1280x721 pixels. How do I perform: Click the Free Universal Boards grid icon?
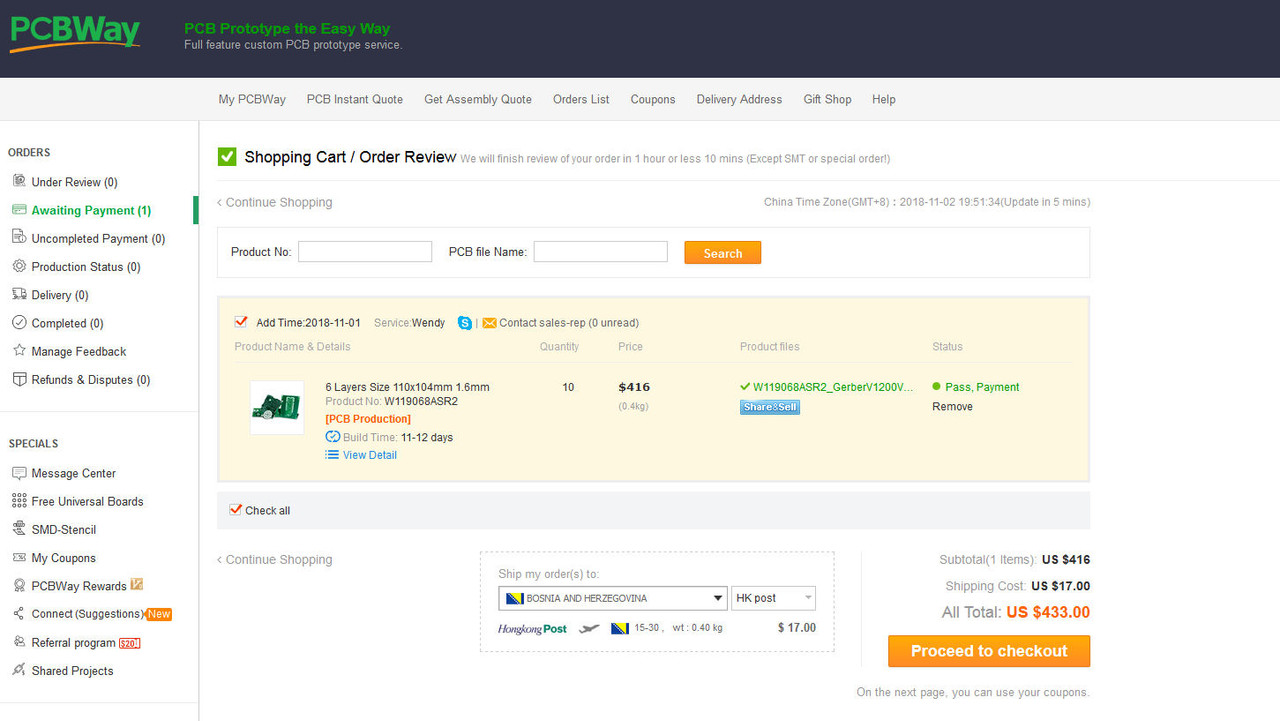(x=19, y=501)
